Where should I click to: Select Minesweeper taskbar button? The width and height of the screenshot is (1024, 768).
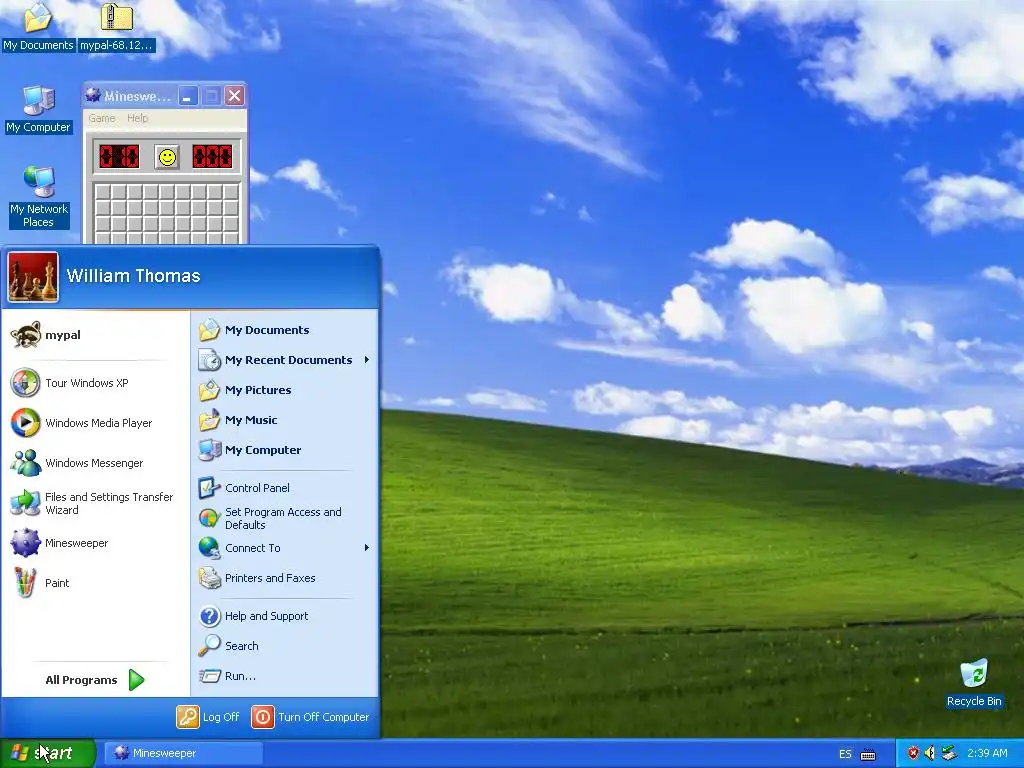[x=184, y=753]
